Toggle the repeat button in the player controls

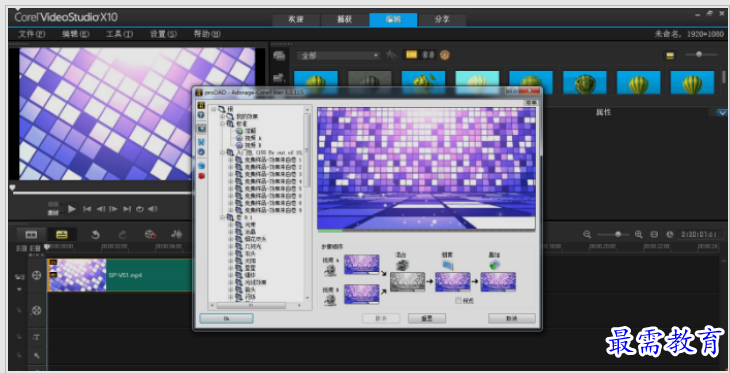[x=140, y=209]
